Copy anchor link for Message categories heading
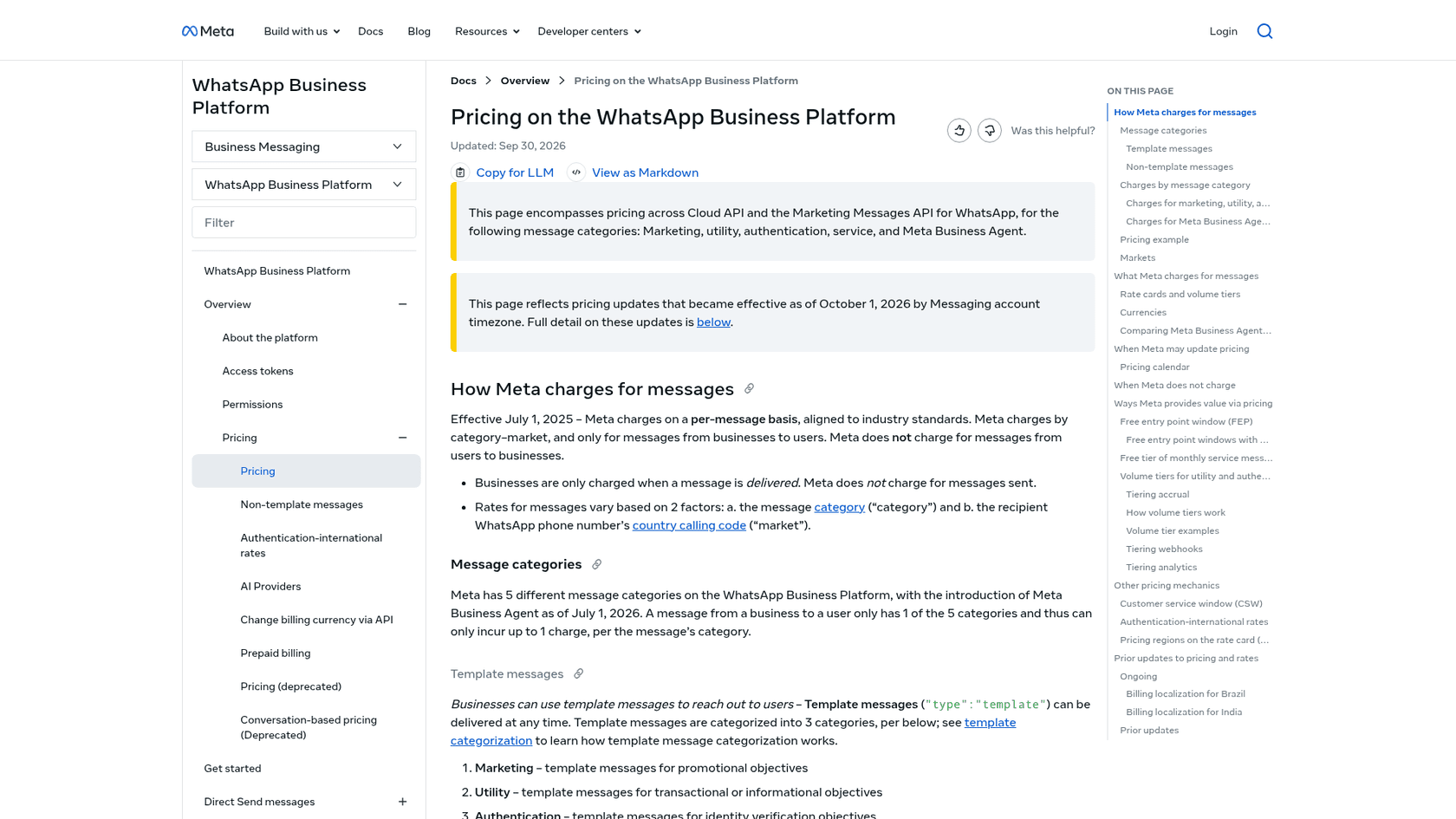Screen dimensions: 1456x819 596,564
